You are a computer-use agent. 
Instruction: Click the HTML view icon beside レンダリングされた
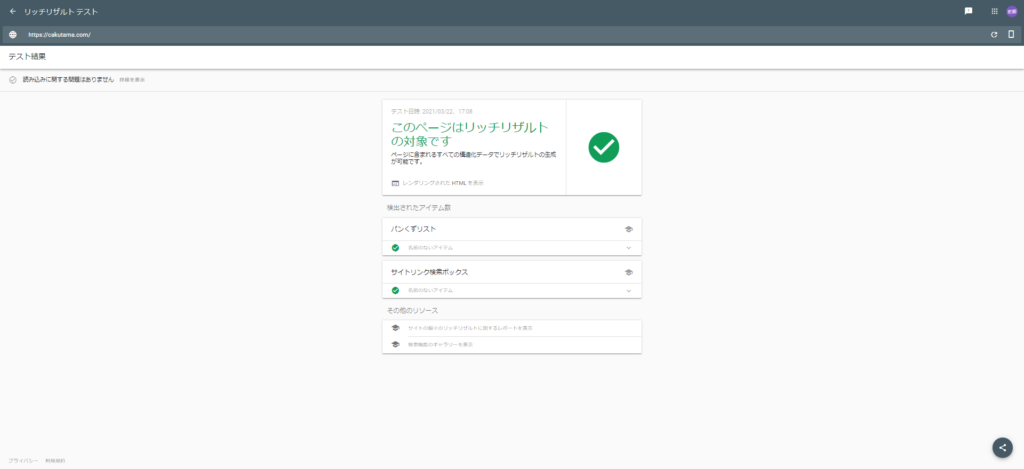click(x=395, y=183)
